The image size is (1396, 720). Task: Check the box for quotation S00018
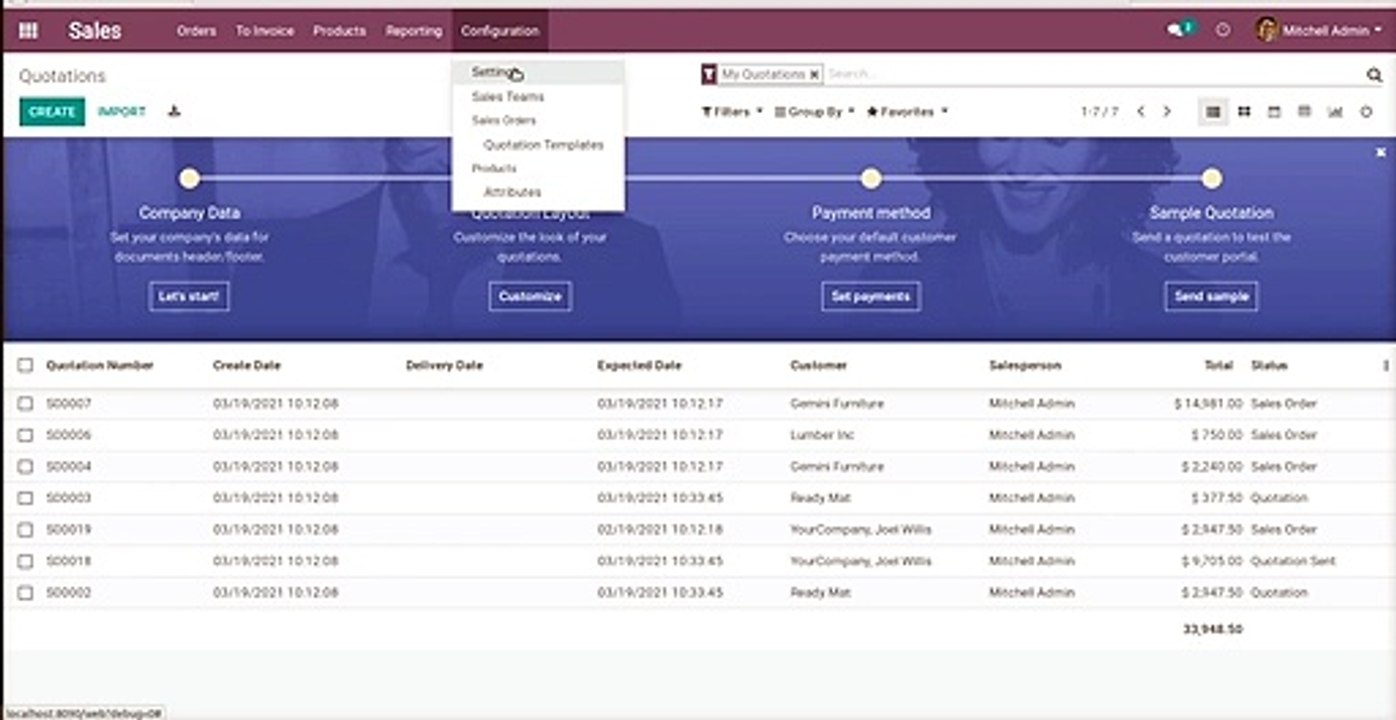point(25,562)
